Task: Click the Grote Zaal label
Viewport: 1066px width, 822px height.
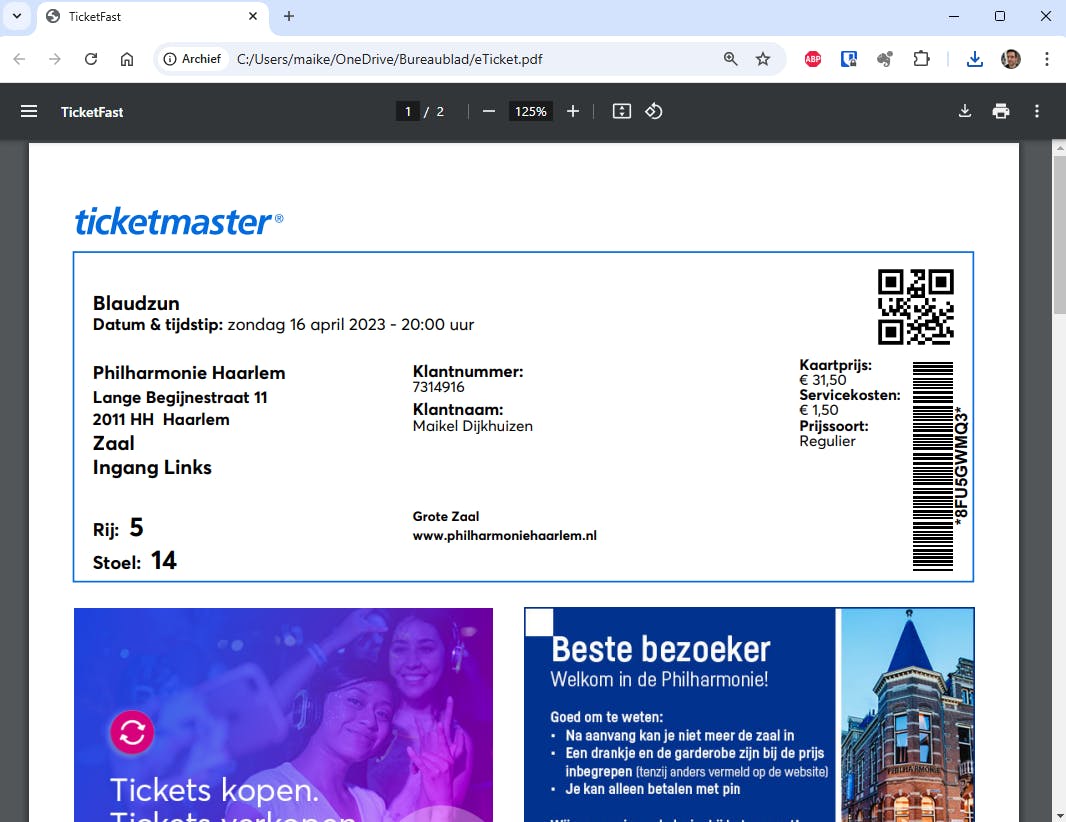Action: 446,517
